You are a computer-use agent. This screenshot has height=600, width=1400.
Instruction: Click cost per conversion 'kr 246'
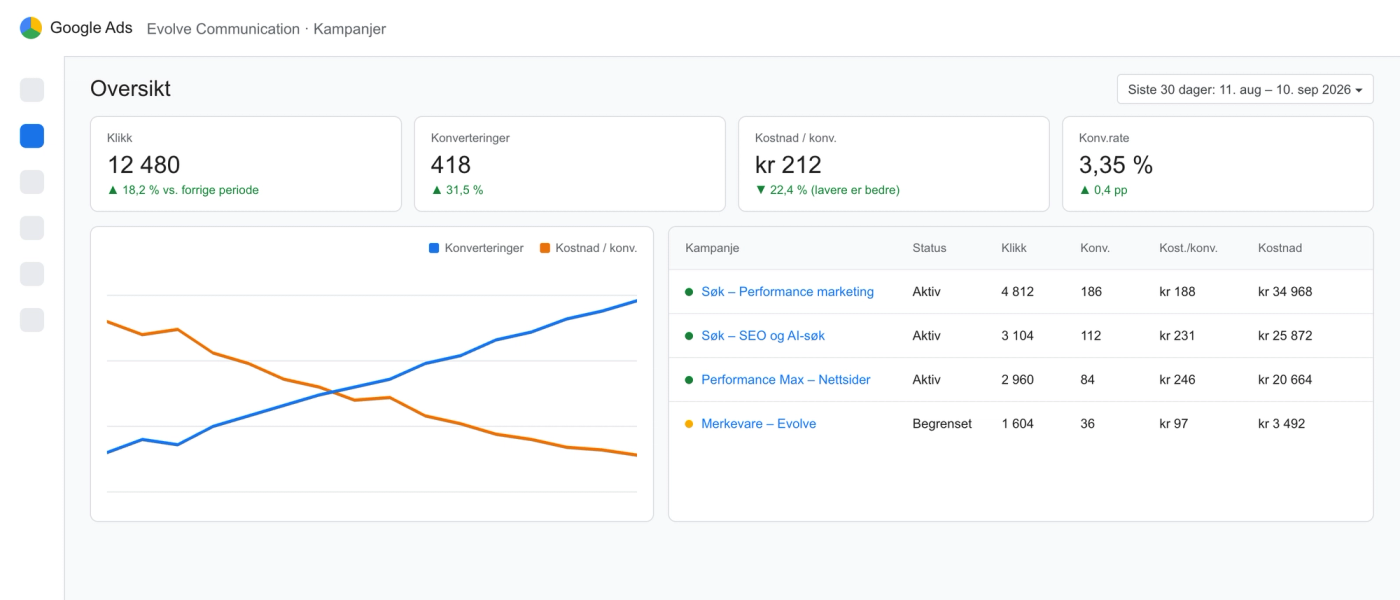point(1177,380)
